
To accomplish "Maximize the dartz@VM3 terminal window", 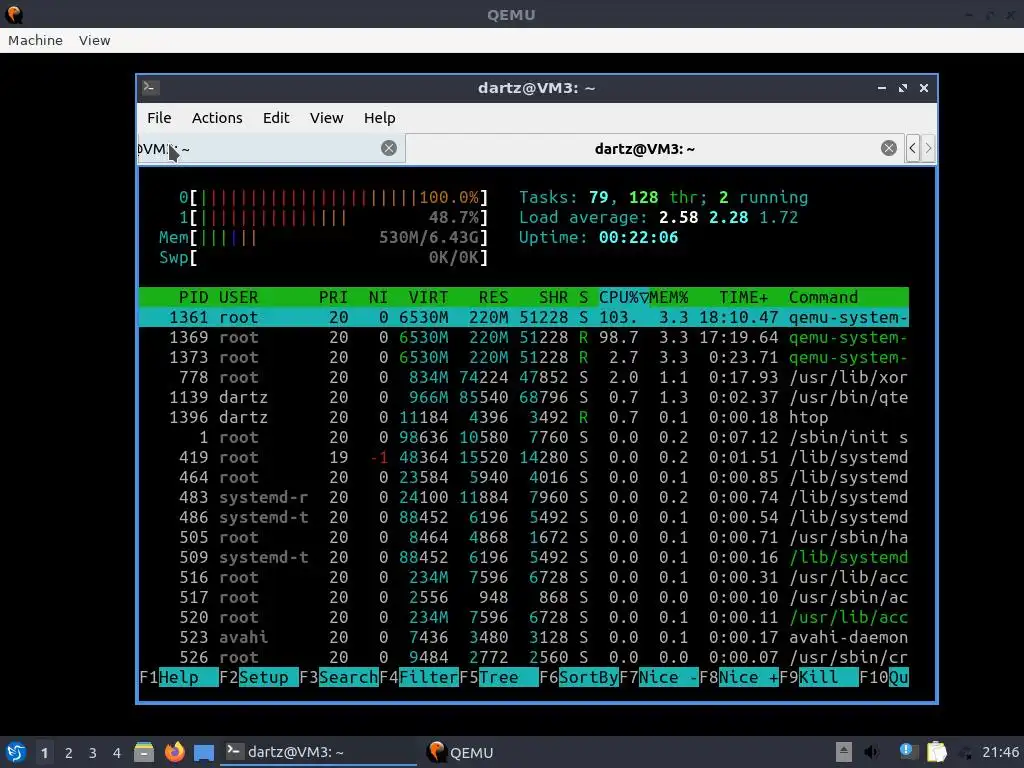I will (903, 88).
